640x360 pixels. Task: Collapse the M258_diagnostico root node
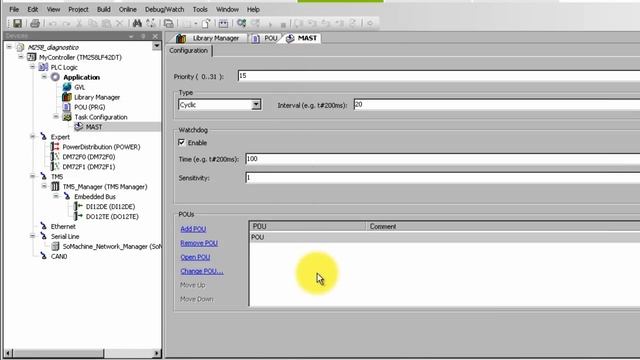[x=9, y=47]
